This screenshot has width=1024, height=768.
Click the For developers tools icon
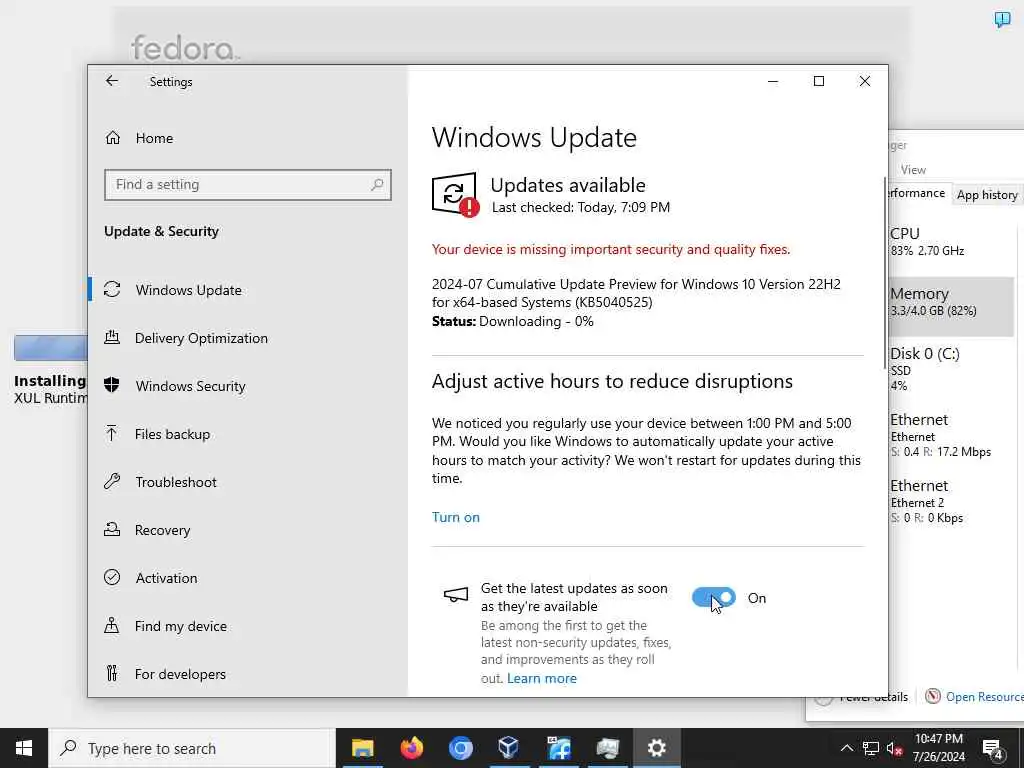[x=112, y=673]
